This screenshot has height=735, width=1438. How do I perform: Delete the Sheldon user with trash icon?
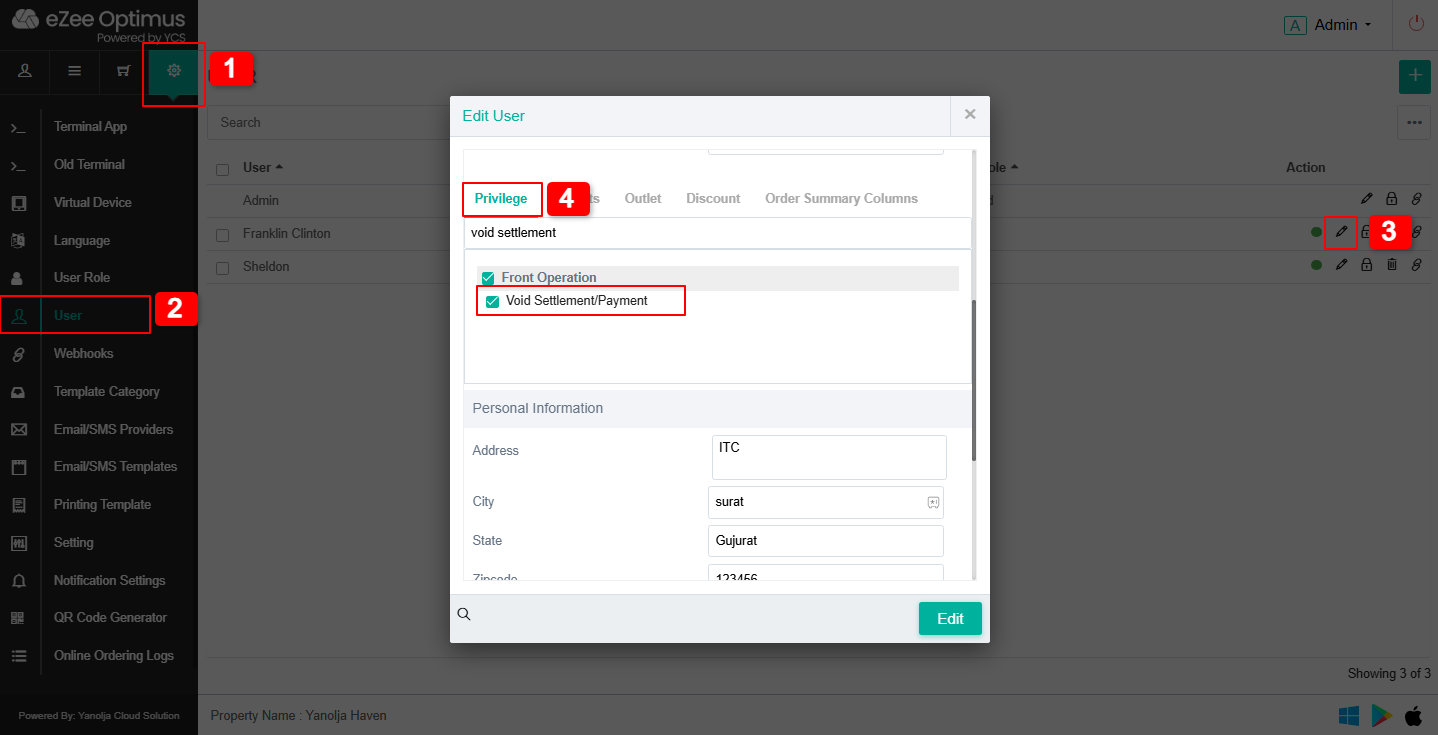(x=1391, y=265)
